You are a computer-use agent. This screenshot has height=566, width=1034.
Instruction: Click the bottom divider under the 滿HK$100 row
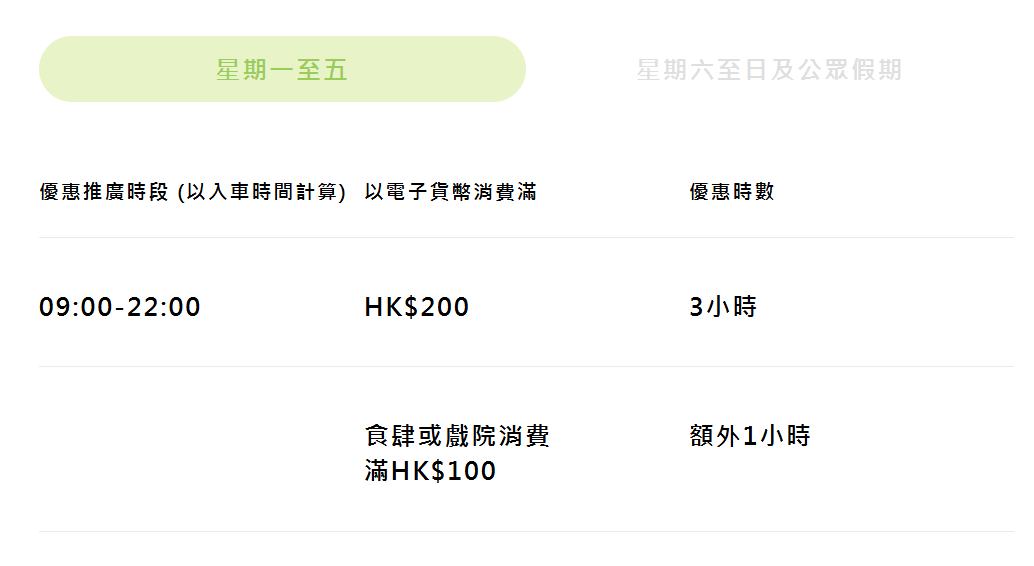point(526,531)
